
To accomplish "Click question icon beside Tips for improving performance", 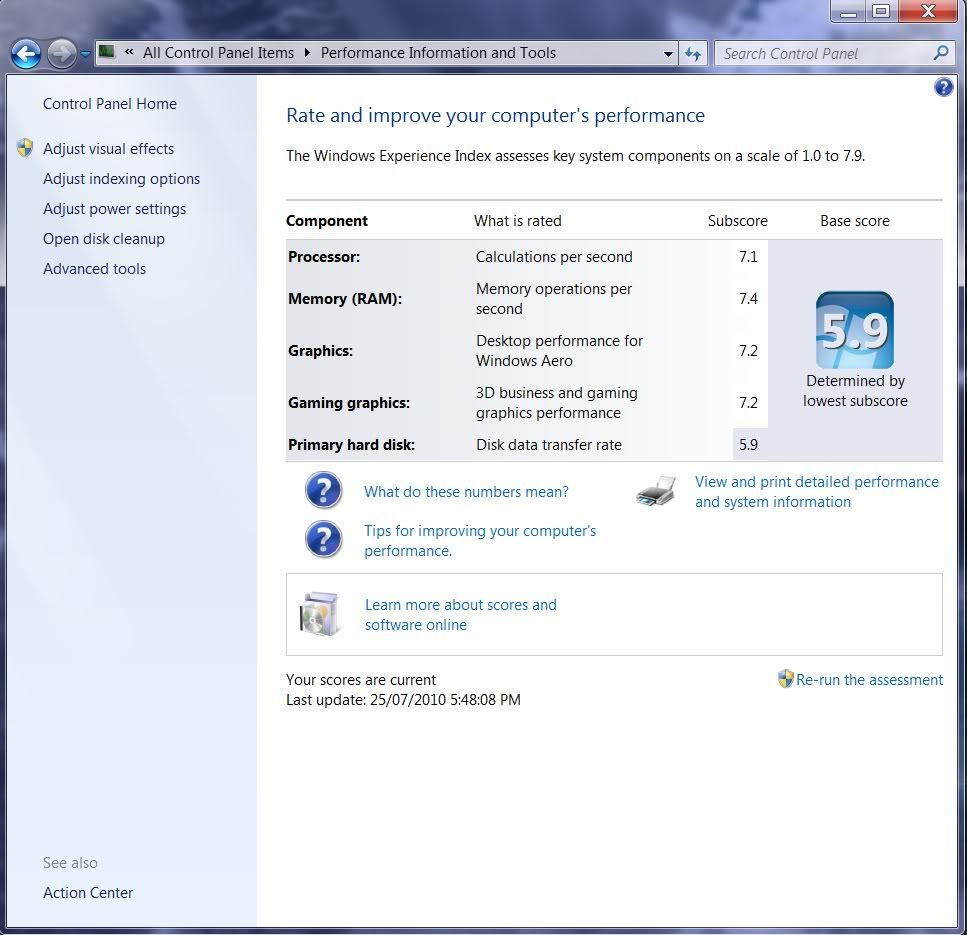I will pos(324,540).
